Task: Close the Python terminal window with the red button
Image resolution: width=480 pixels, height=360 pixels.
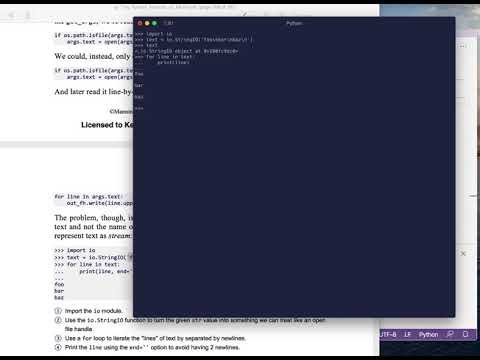Action: click(140, 23)
